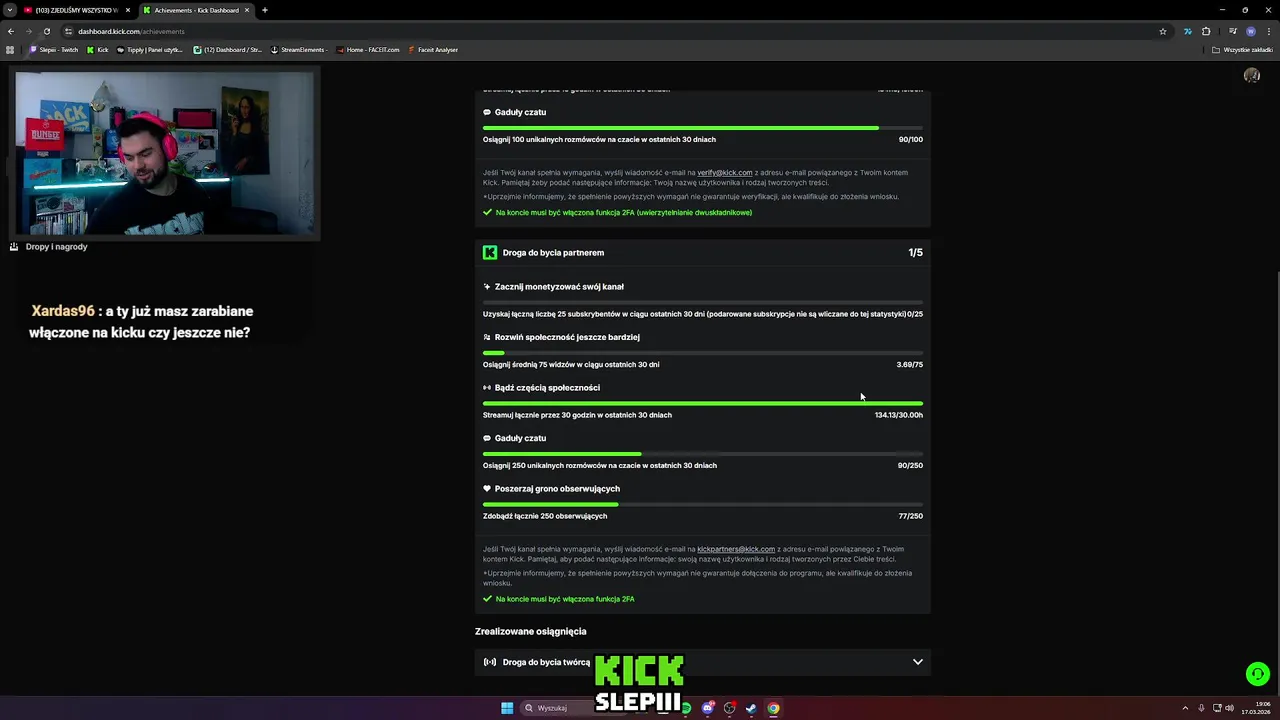Screen dimensions: 1280x720
Task: Close the YouTube ZJEDLIŚMY tab
Action: click(x=128, y=10)
